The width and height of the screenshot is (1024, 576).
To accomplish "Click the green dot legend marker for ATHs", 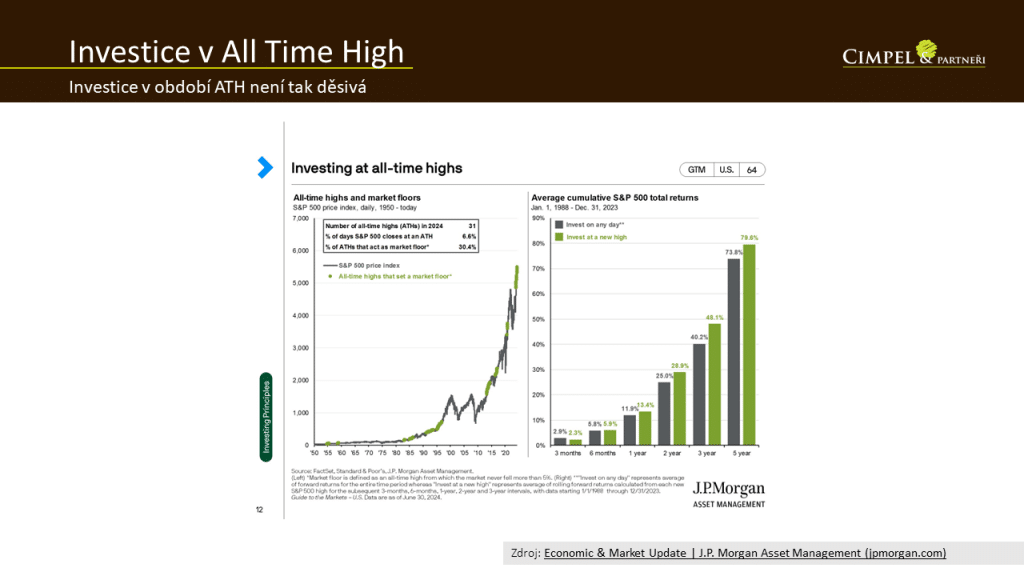I will (x=329, y=275).
